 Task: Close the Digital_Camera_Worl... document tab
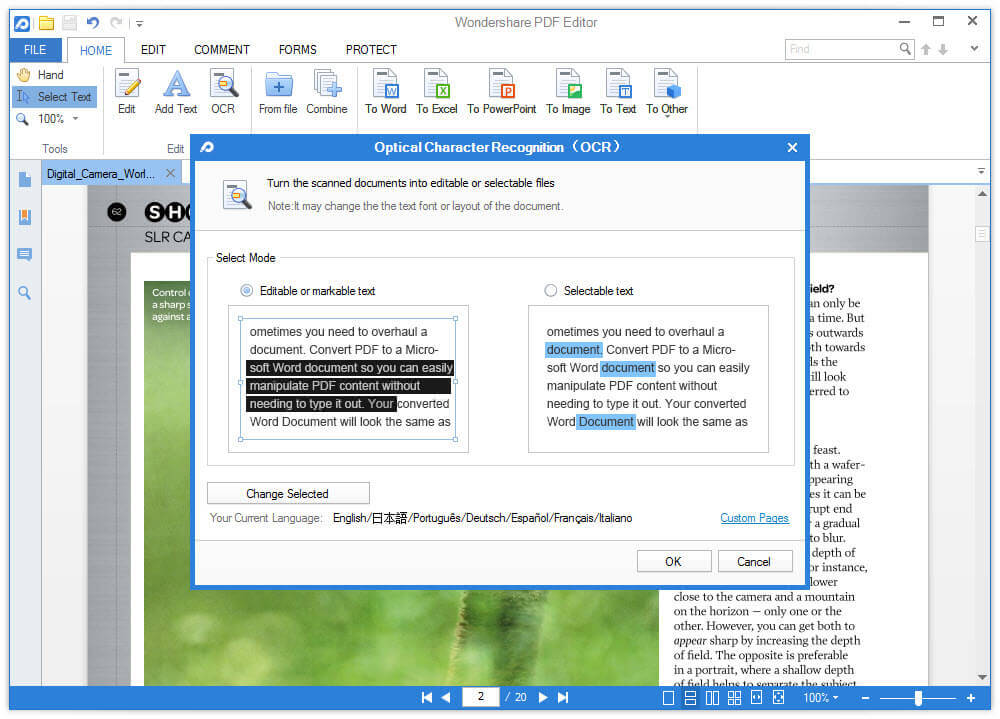click(170, 173)
